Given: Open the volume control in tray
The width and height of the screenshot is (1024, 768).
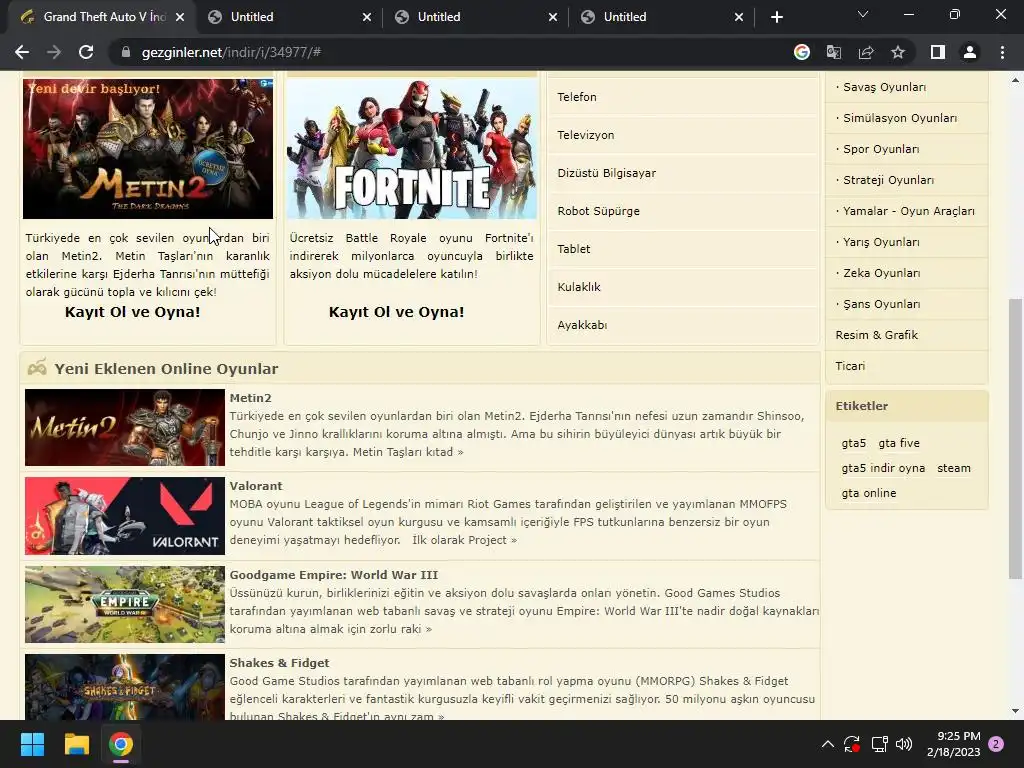Looking at the screenshot, I should click(x=904, y=744).
